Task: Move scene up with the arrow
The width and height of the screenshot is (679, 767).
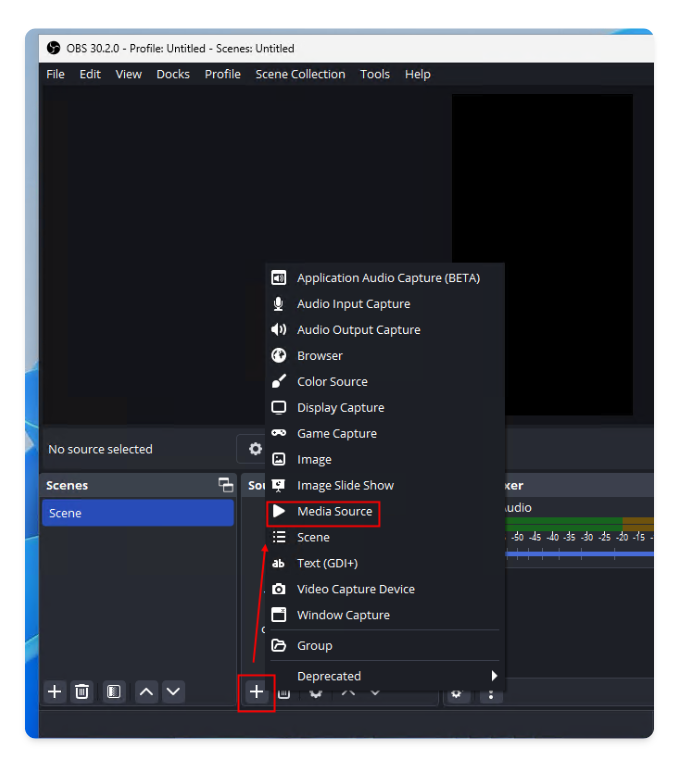Action: point(146,692)
